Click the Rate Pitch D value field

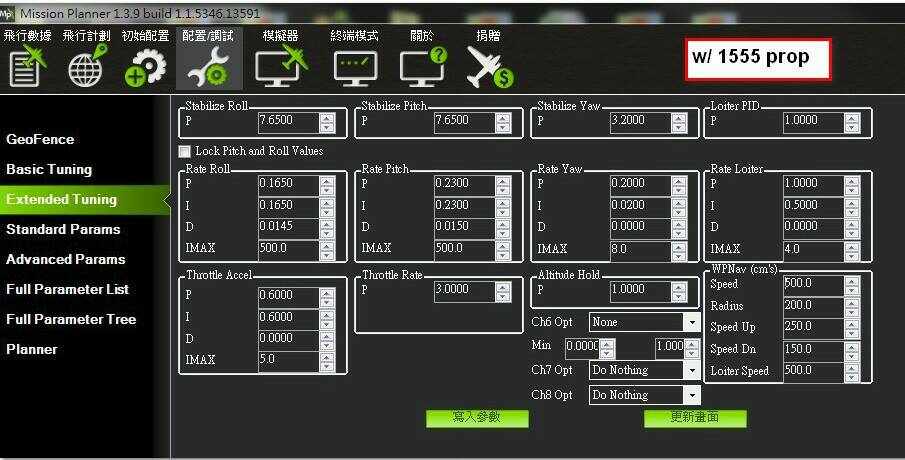click(463, 226)
